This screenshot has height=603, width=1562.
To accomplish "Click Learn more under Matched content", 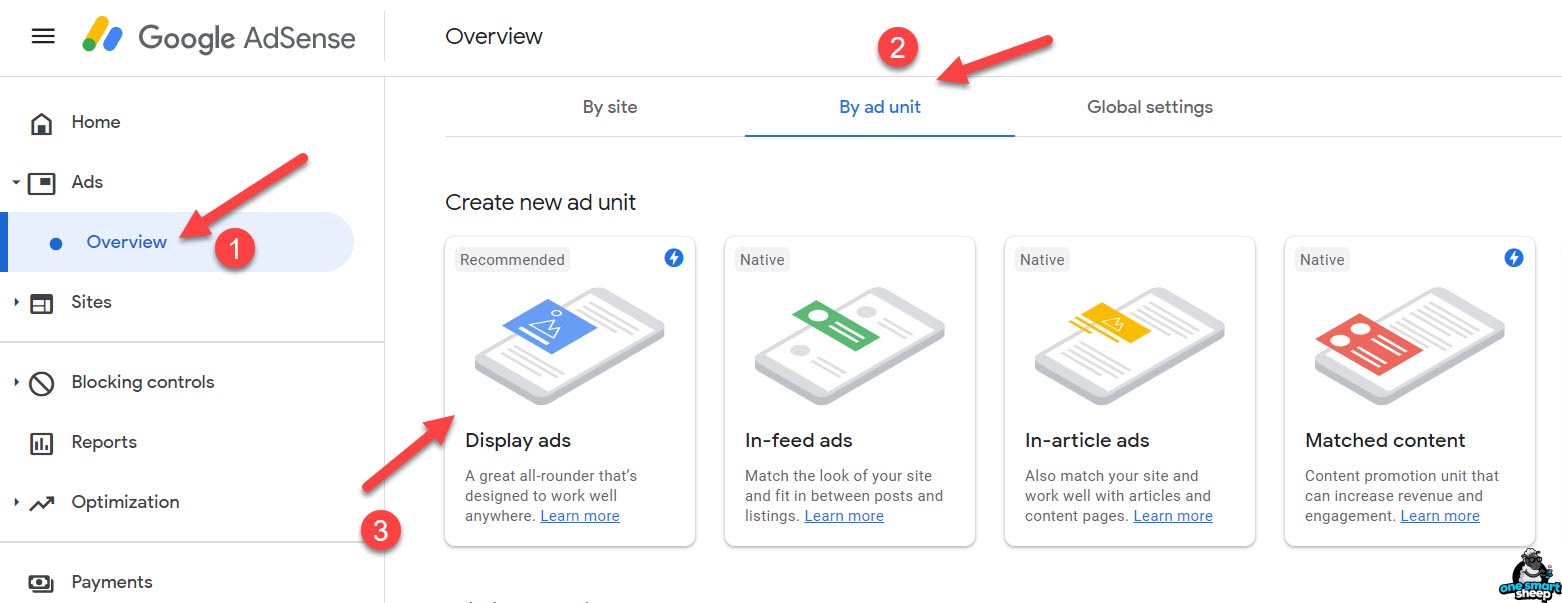I will pos(1440,516).
